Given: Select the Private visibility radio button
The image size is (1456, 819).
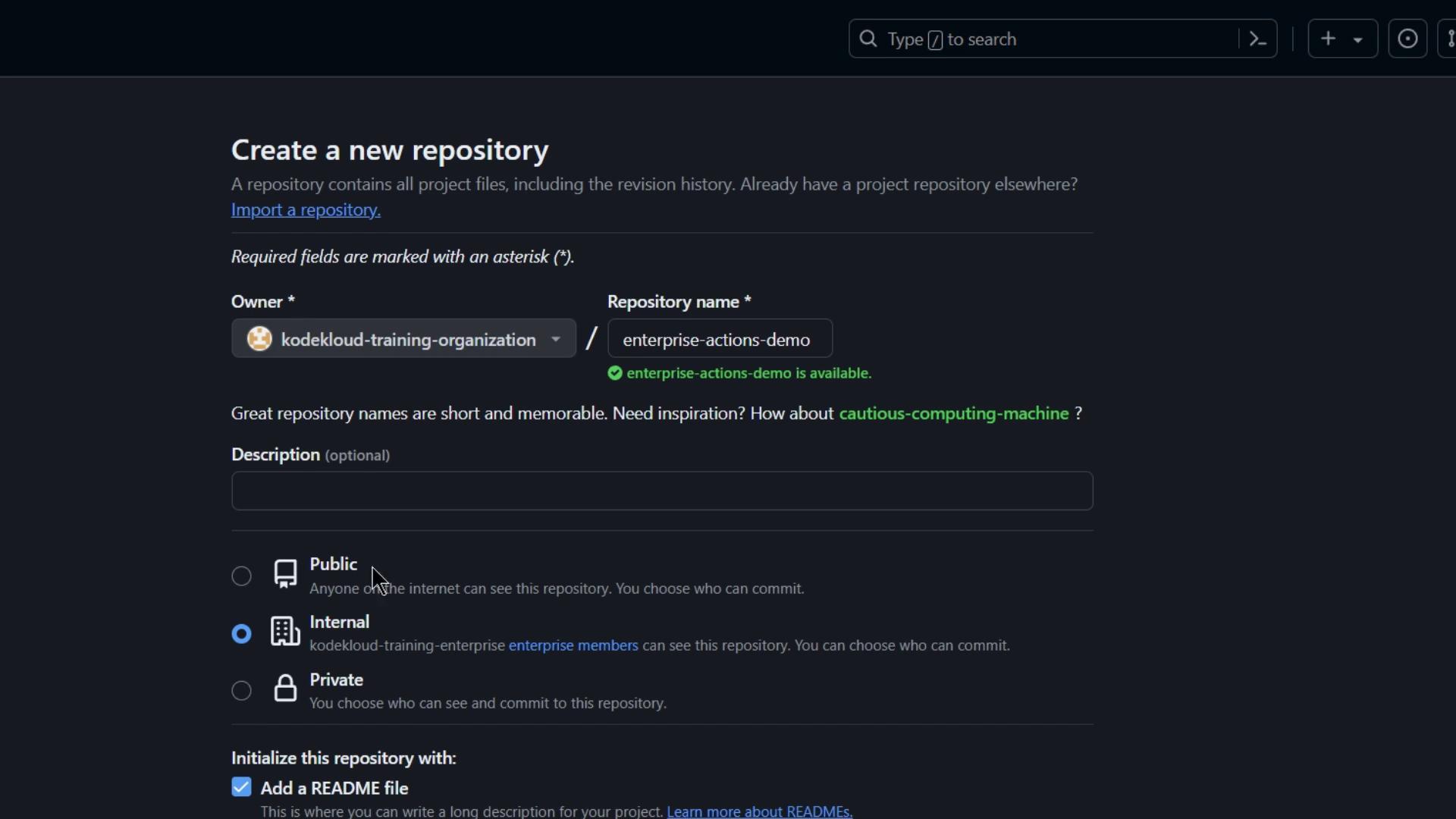Looking at the screenshot, I should tap(241, 691).
